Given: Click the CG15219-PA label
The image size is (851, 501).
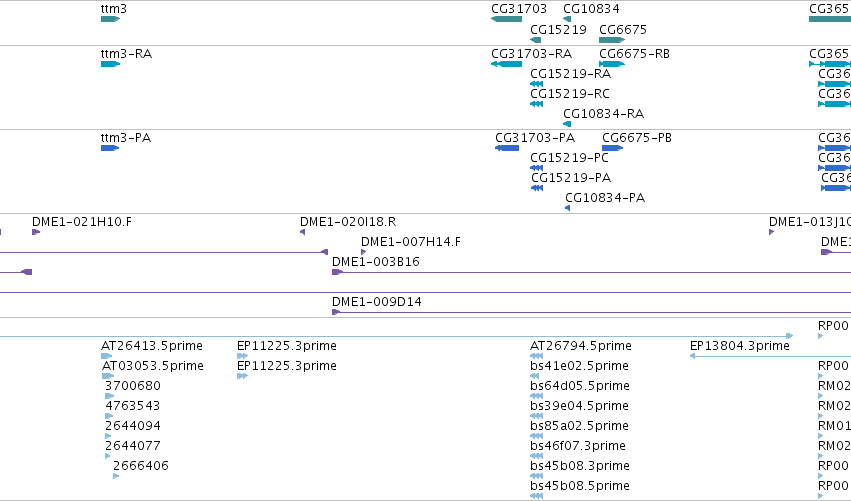Looking at the screenshot, I should (571, 177).
